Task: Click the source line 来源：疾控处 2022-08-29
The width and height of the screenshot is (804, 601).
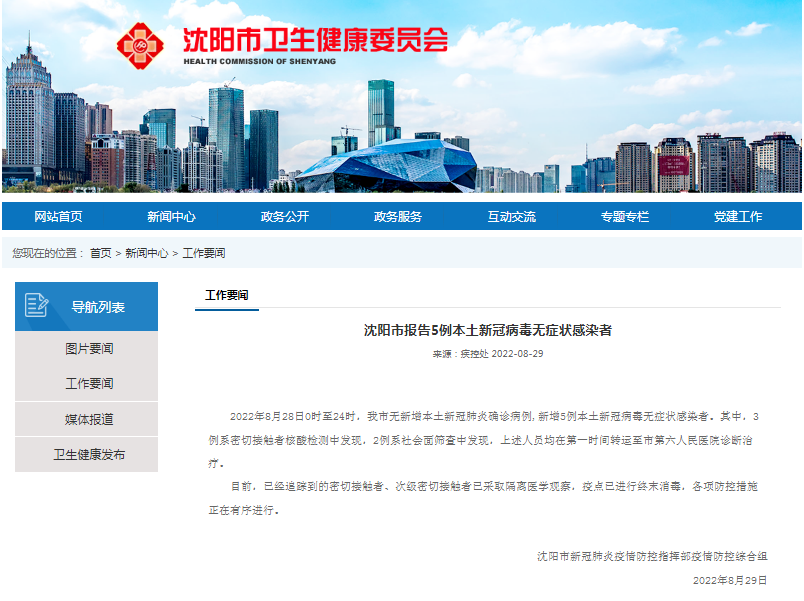Action: click(x=488, y=354)
